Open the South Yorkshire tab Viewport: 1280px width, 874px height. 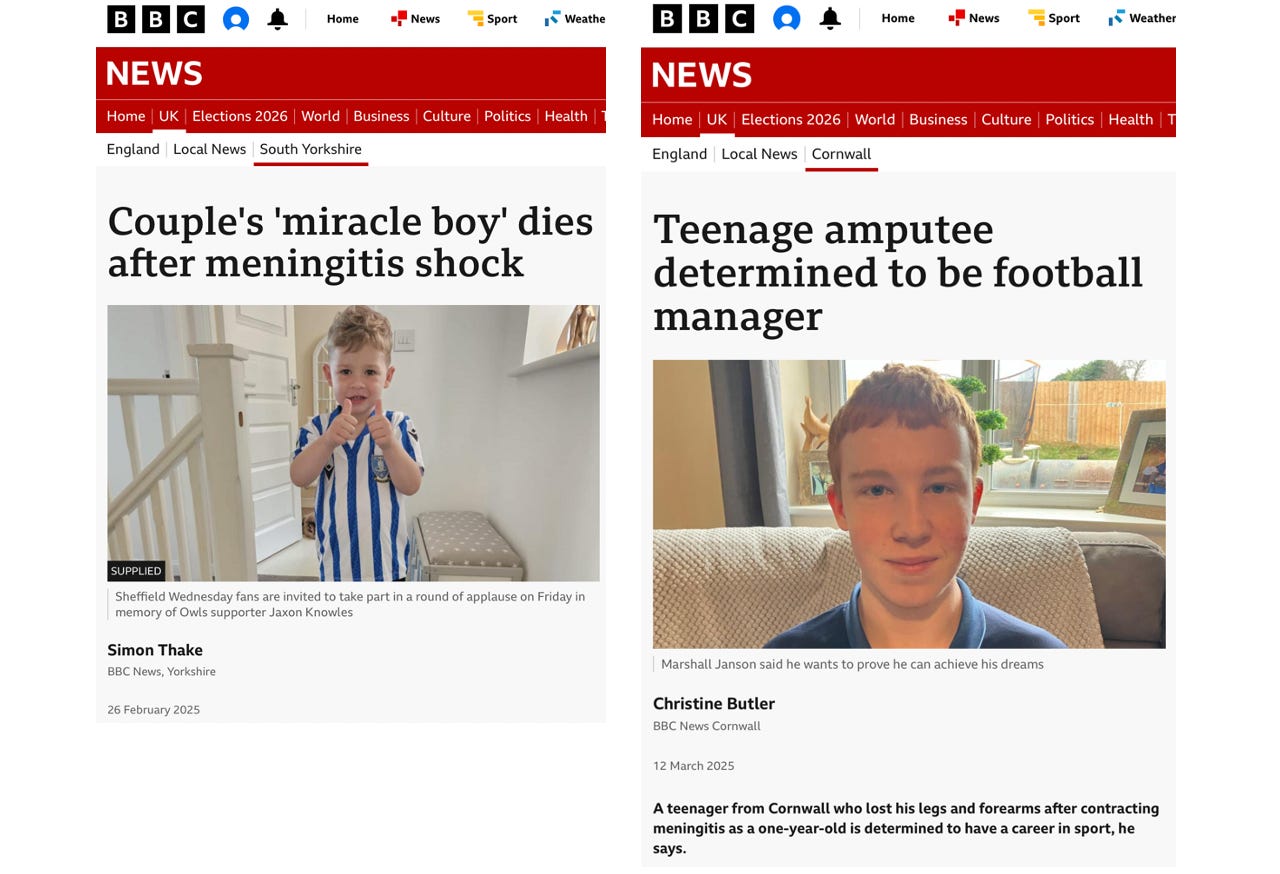point(311,149)
